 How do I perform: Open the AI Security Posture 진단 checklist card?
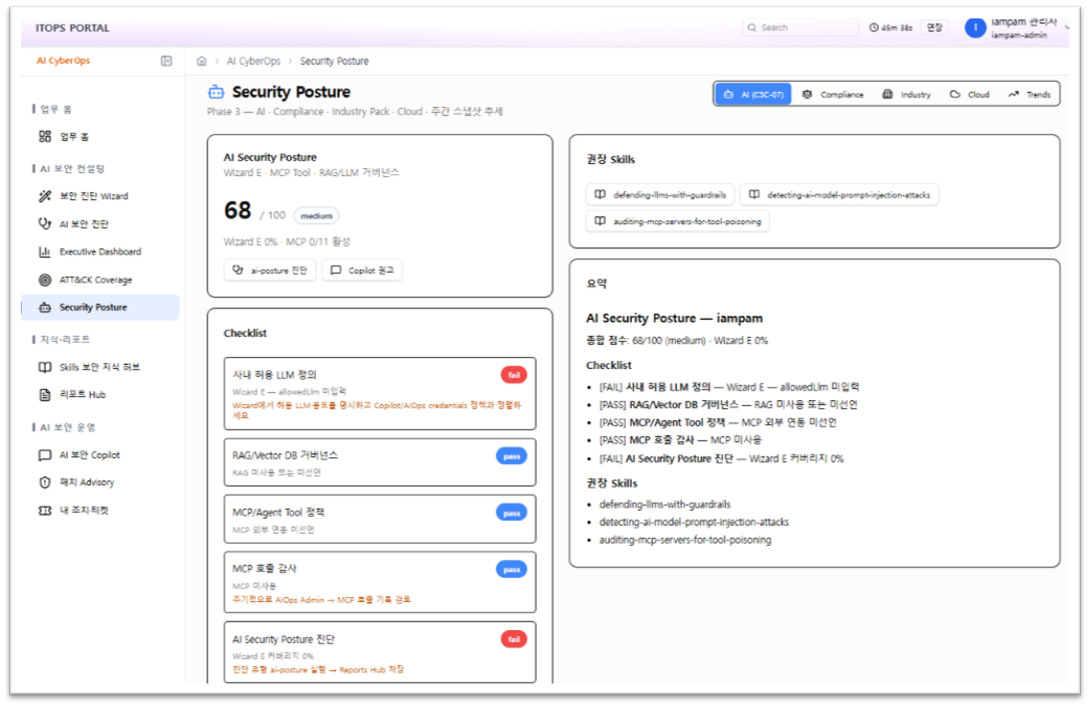[380, 652]
